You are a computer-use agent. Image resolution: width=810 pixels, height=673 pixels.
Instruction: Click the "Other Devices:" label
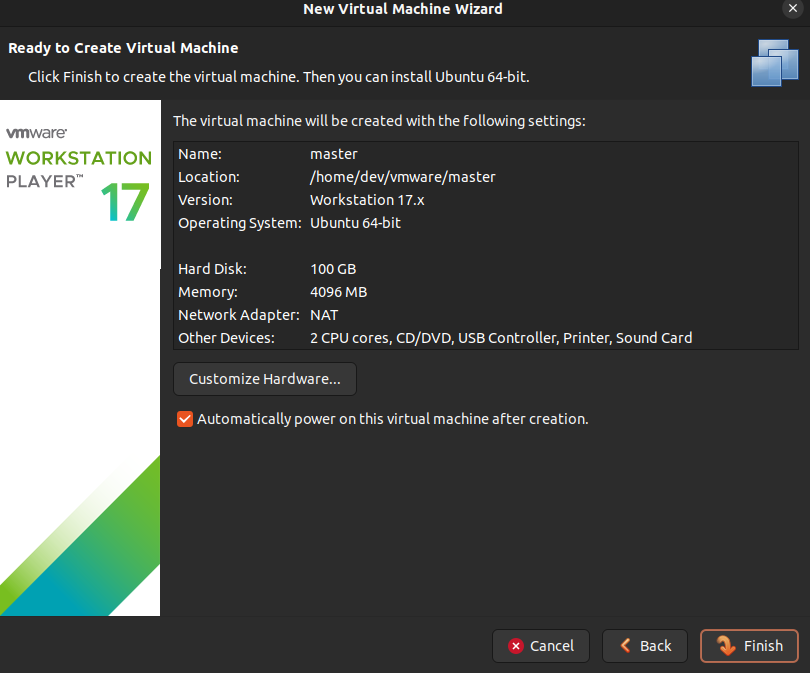[x=226, y=338]
